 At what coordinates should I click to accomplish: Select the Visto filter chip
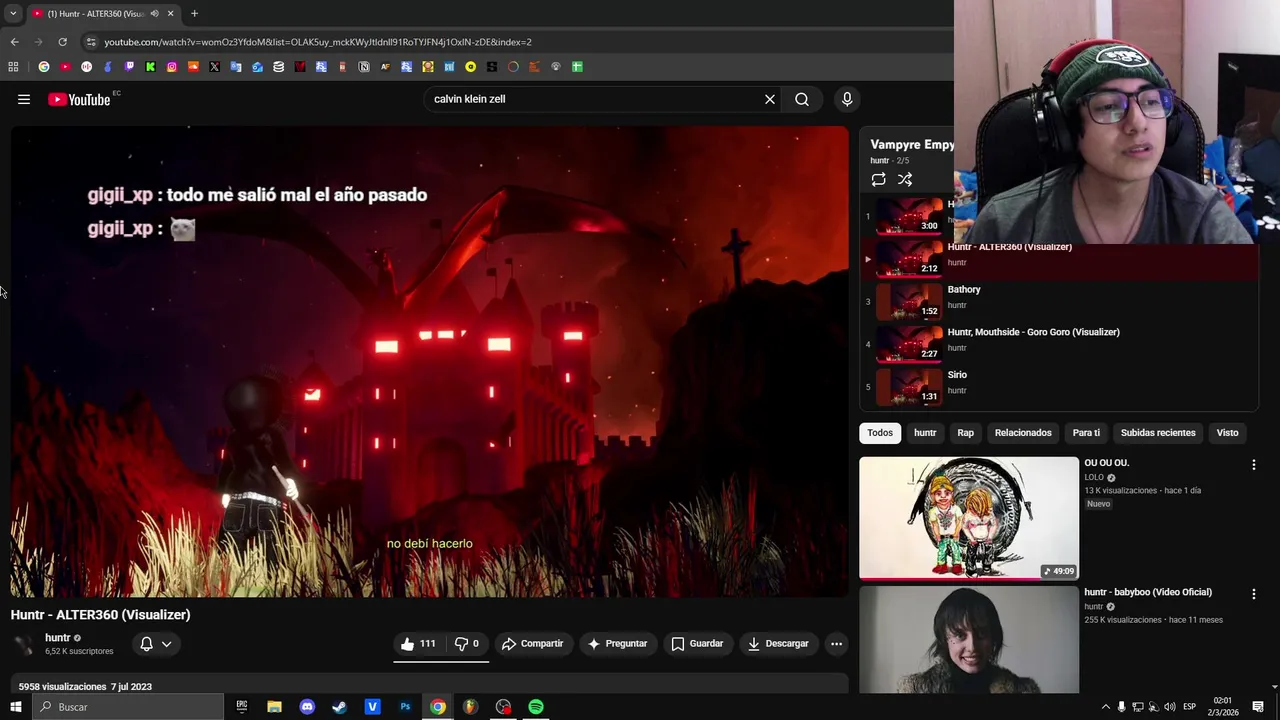(x=1227, y=433)
